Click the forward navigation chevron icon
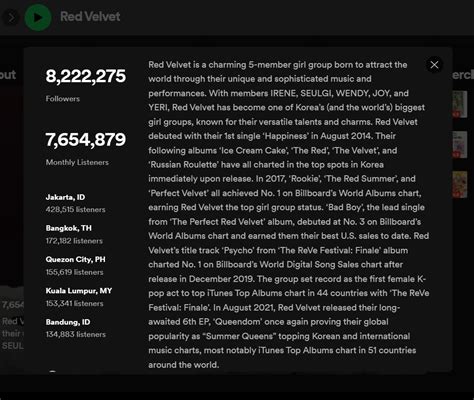 (x=11, y=17)
